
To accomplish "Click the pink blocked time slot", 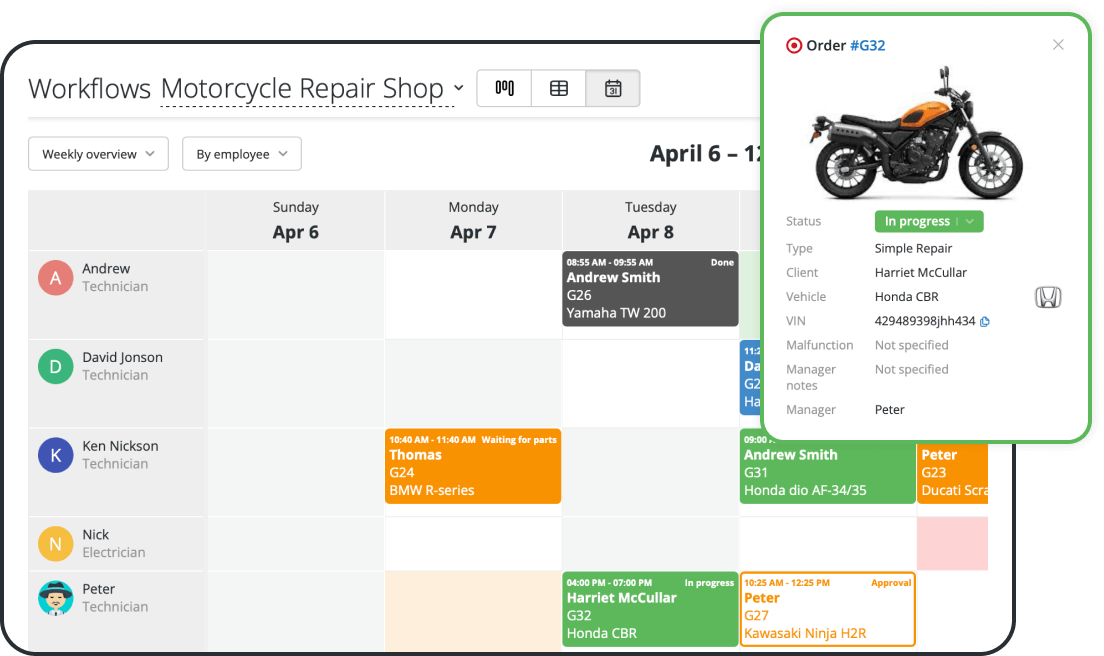I will tap(952, 543).
